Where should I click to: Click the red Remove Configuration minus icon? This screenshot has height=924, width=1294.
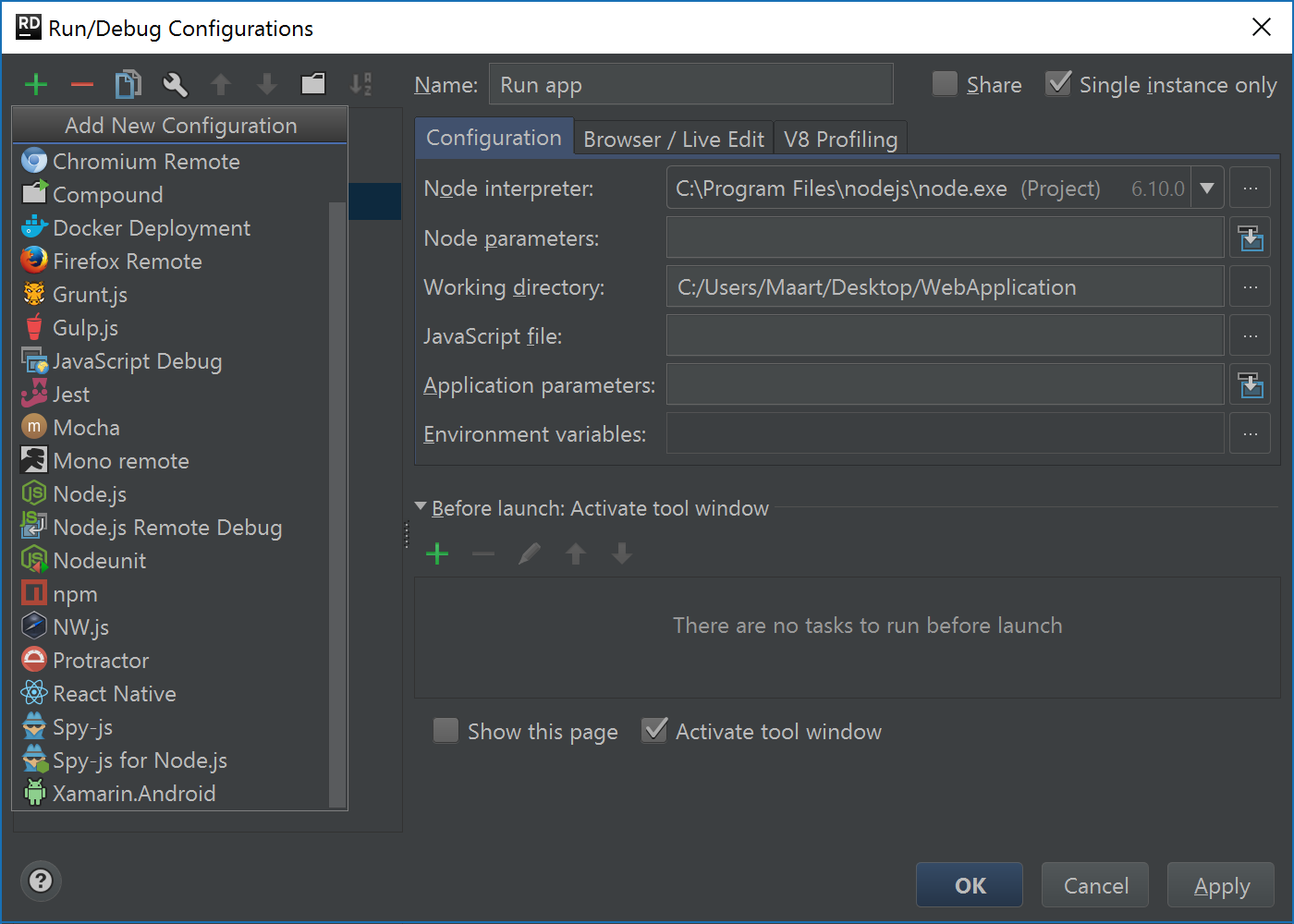coord(82,85)
